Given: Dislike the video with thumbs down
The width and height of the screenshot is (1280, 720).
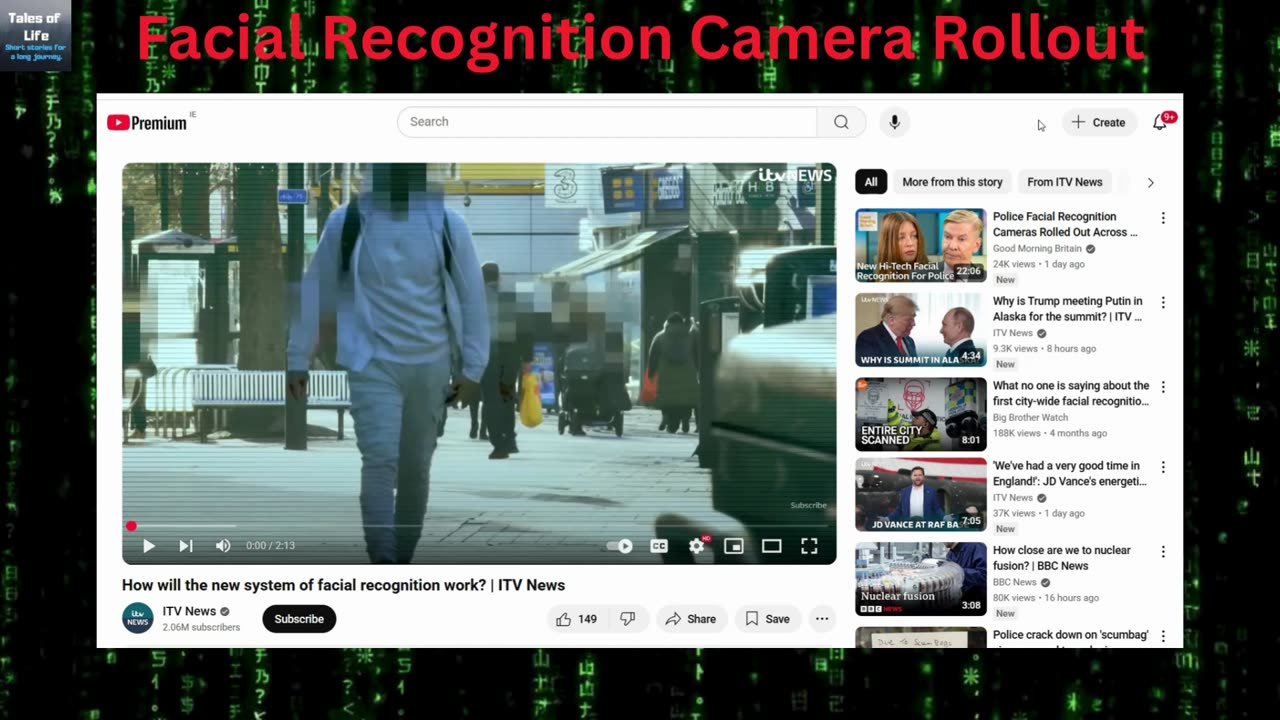Looking at the screenshot, I should click(x=628, y=619).
